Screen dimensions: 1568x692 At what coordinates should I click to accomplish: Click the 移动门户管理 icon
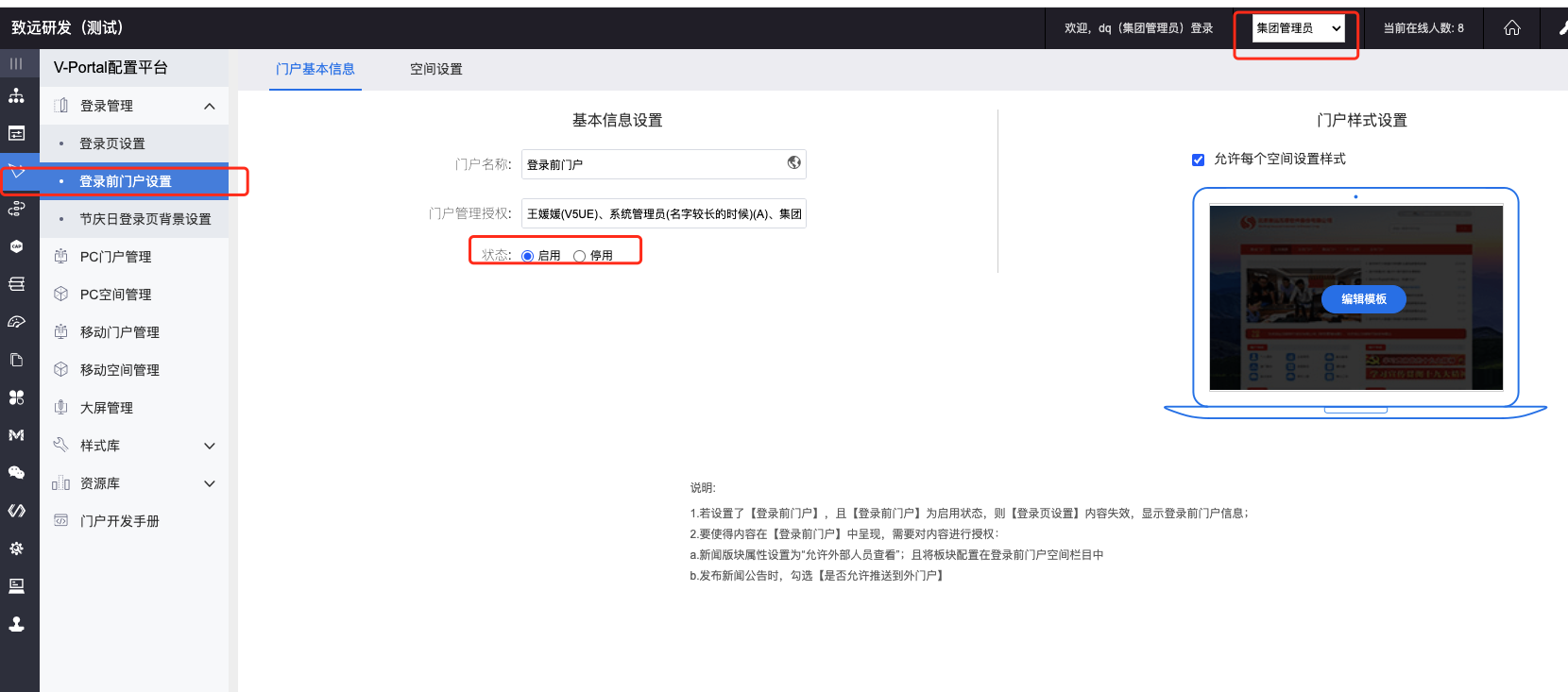[61, 331]
